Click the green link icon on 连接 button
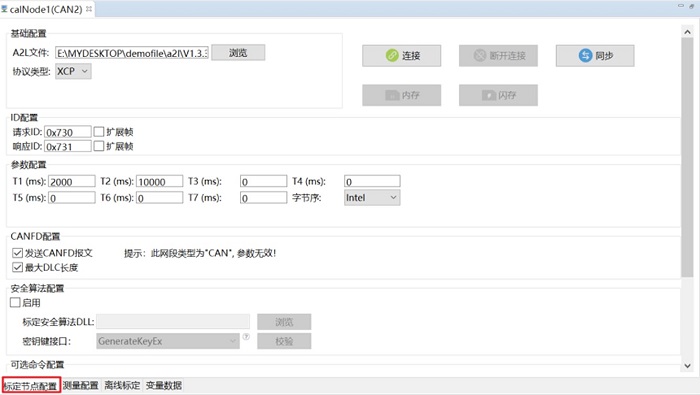700x395 pixels. pos(392,55)
